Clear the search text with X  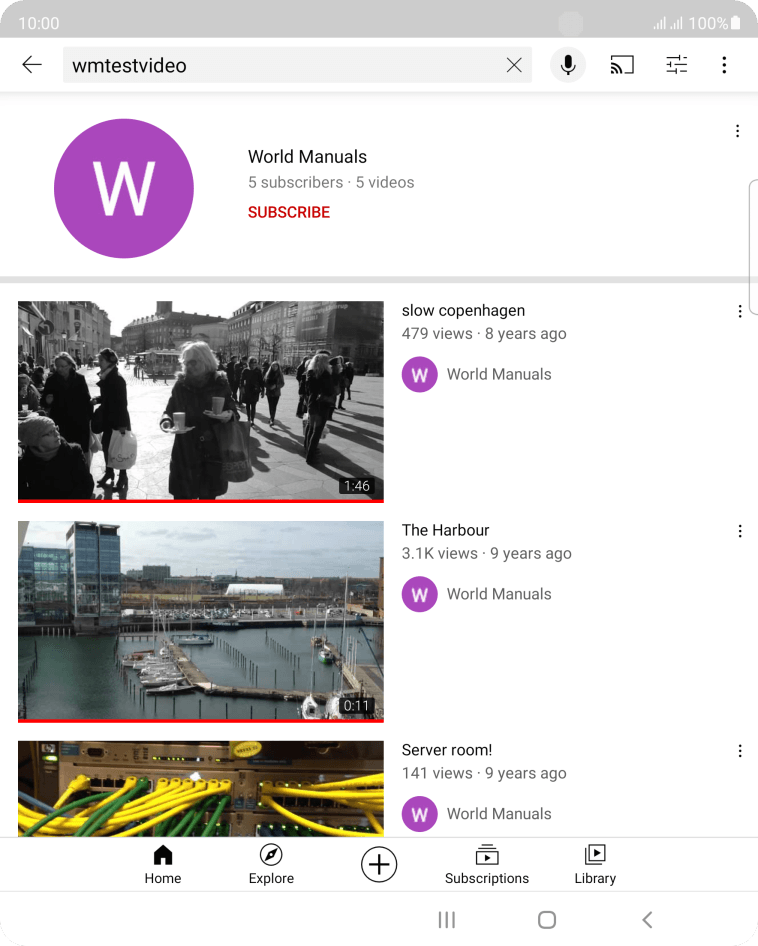coord(514,65)
